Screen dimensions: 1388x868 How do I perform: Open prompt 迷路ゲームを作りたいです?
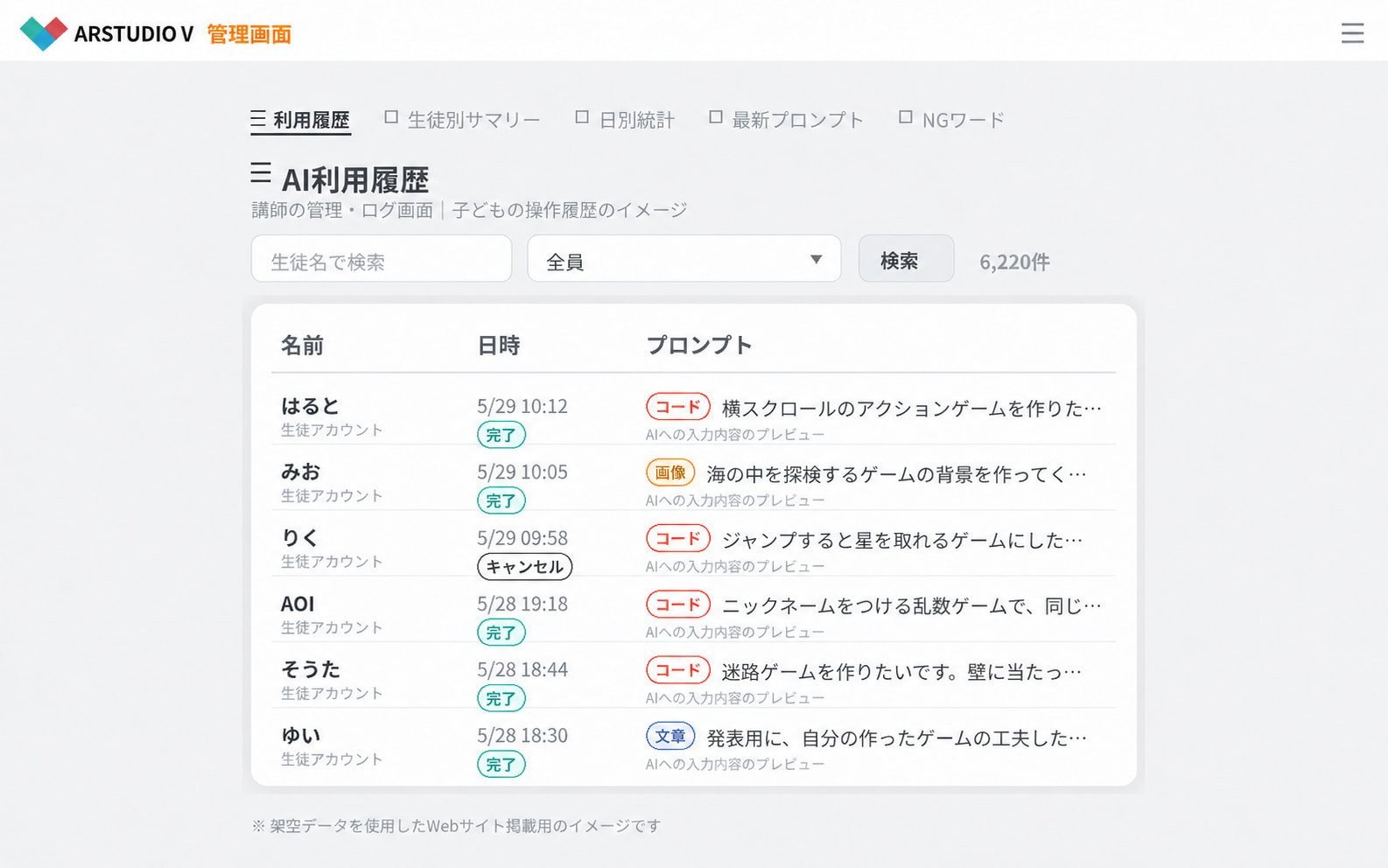(902, 671)
